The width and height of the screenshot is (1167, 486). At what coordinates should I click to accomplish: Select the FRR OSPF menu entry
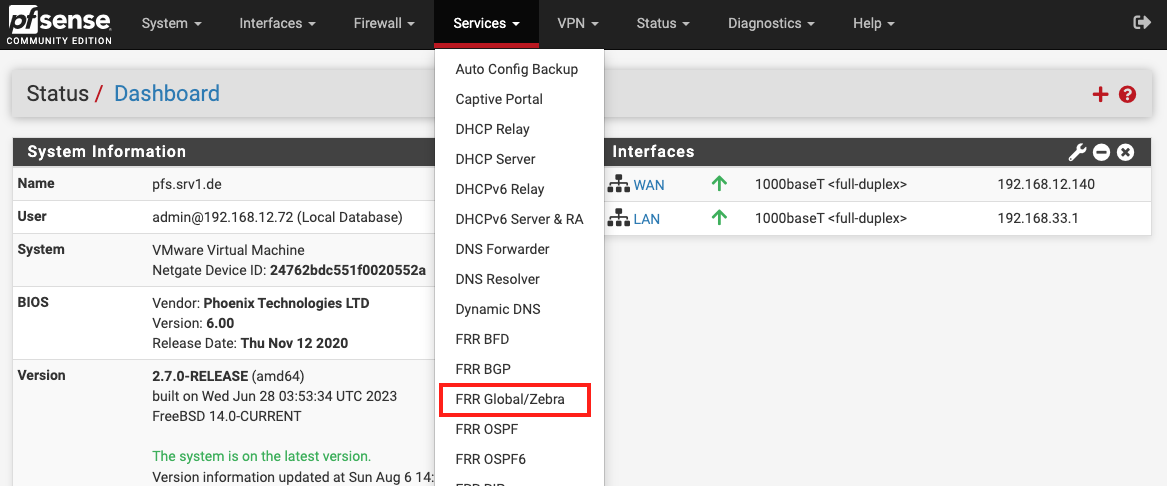pos(486,429)
